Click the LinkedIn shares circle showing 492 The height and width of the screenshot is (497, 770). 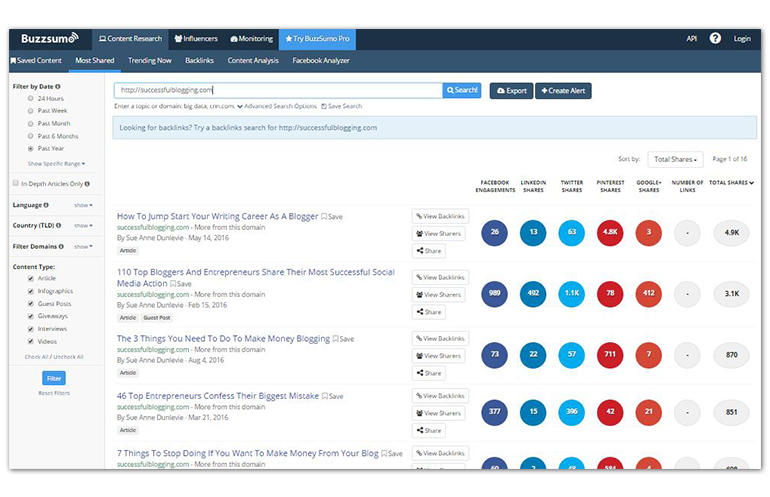click(x=533, y=294)
